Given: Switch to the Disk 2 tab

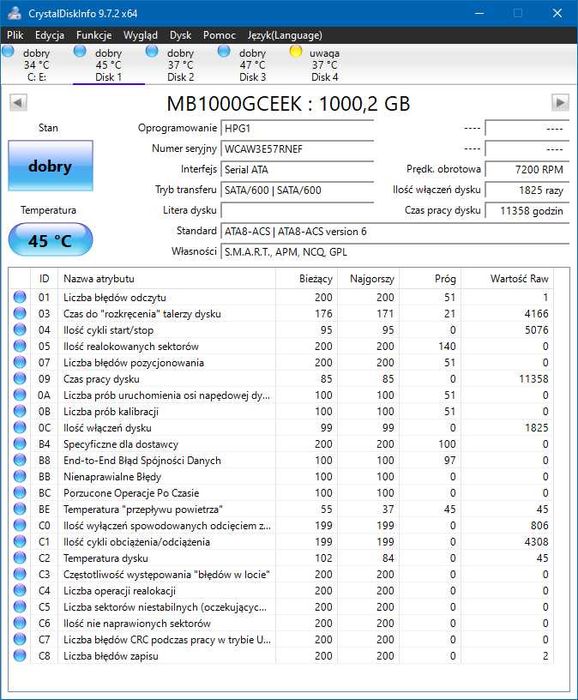Looking at the screenshot, I should (x=180, y=65).
